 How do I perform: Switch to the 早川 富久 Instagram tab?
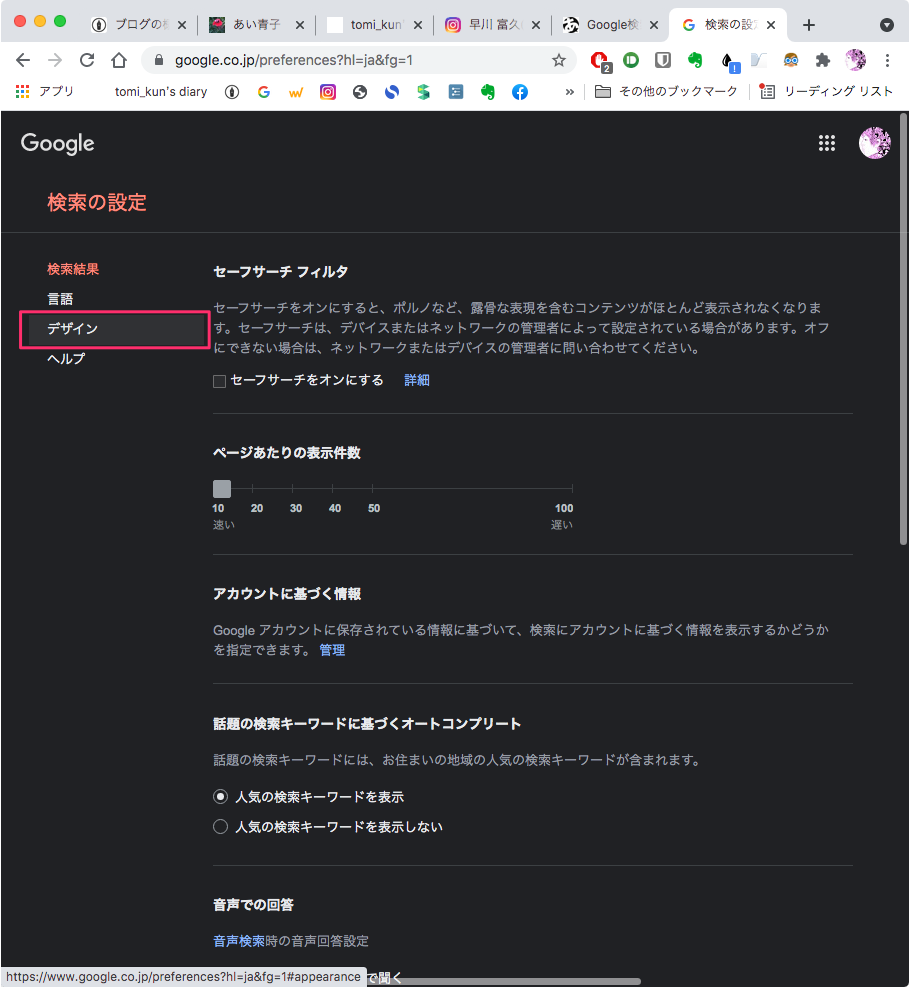[485, 25]
